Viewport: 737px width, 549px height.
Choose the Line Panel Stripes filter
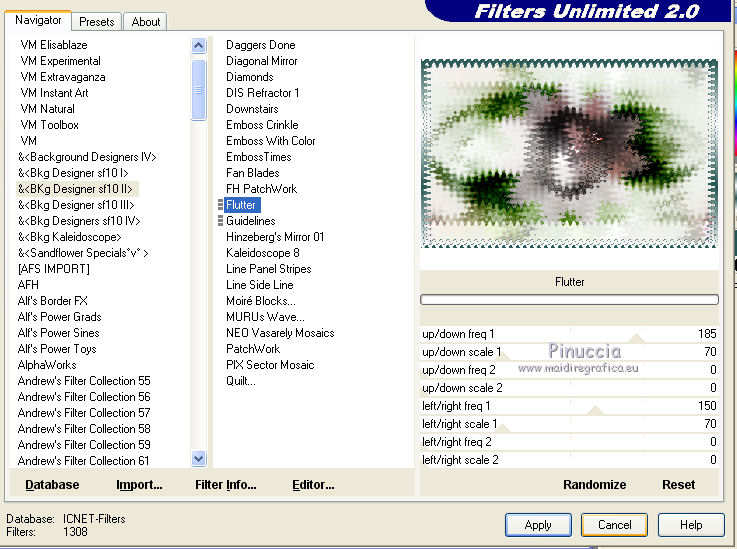point(269,269)
